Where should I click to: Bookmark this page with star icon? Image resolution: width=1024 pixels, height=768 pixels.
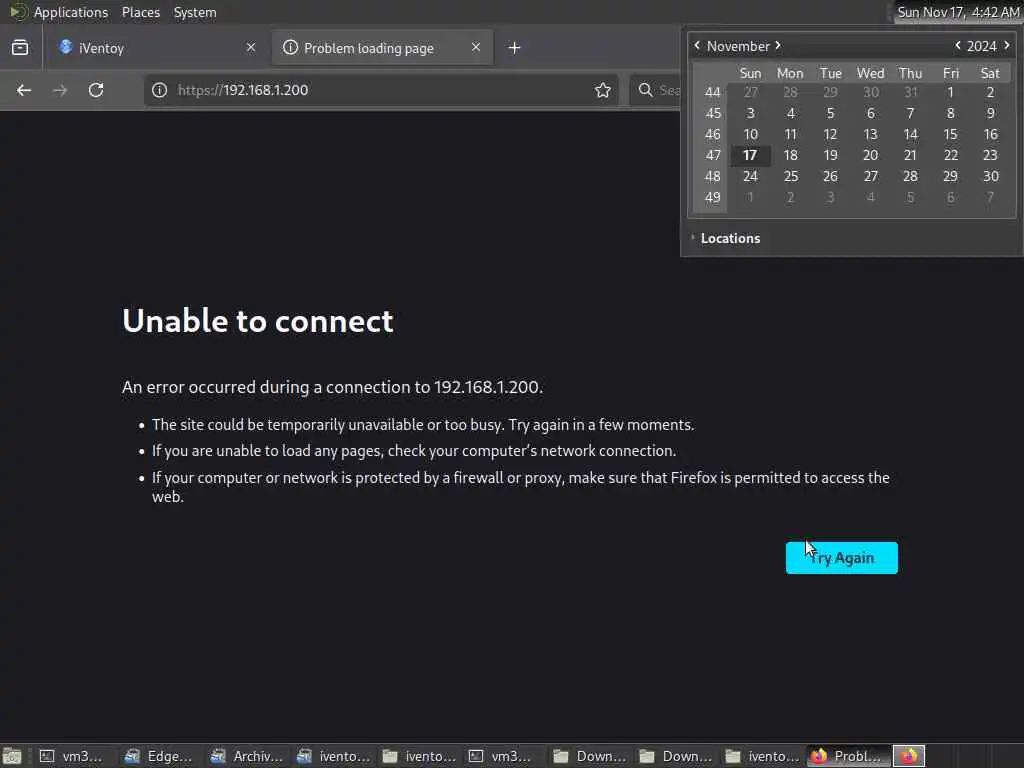tap(602, 90)
